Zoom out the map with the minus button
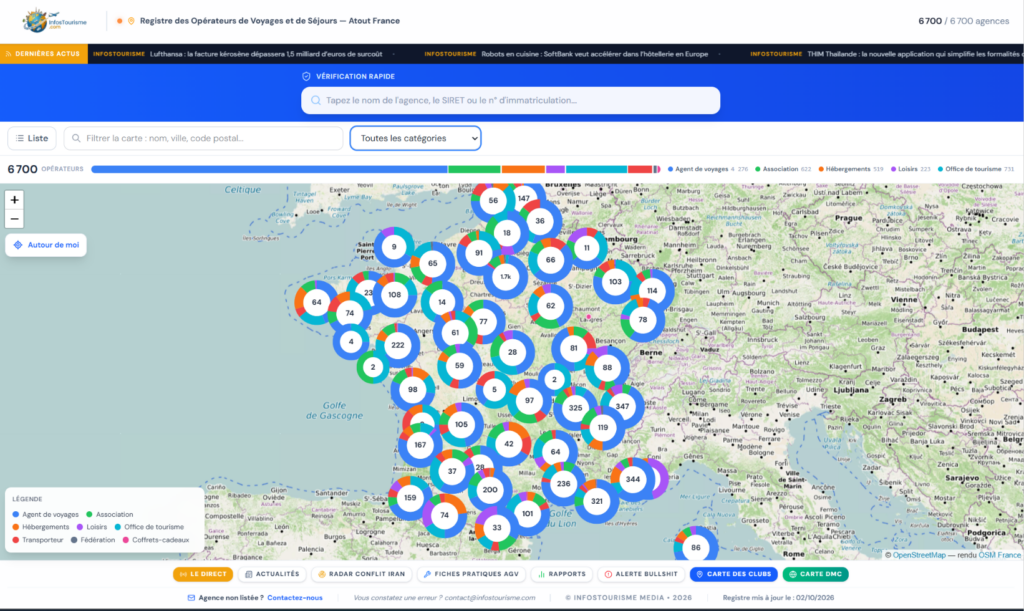Image resolution: width=1024 pixels, height=611 pixels. point(14,219)
